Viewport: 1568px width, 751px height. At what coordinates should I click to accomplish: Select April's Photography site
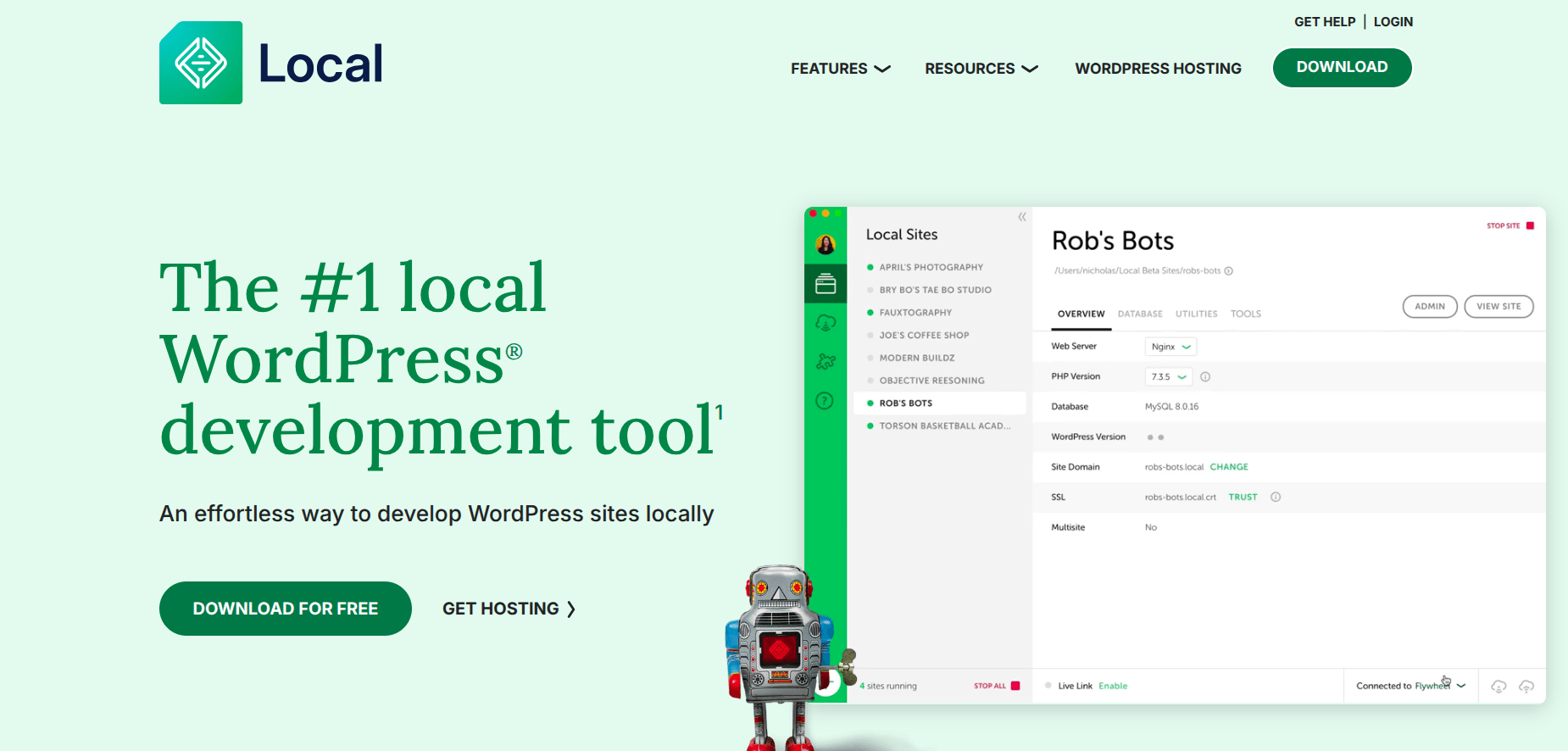point(931,267)
